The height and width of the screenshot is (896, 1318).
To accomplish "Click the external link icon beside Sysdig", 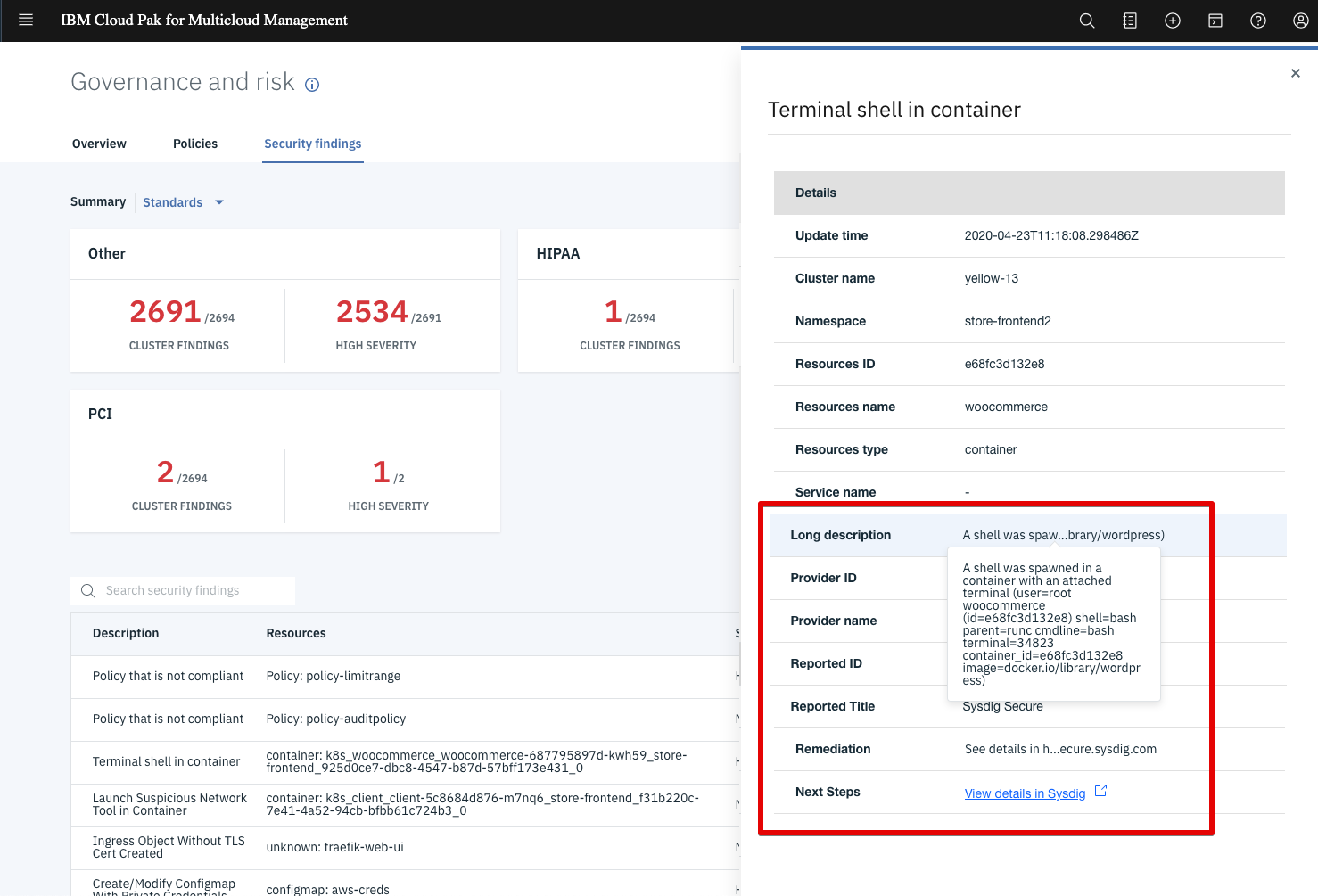I will pyautogui.click(x=1100, y=791).
